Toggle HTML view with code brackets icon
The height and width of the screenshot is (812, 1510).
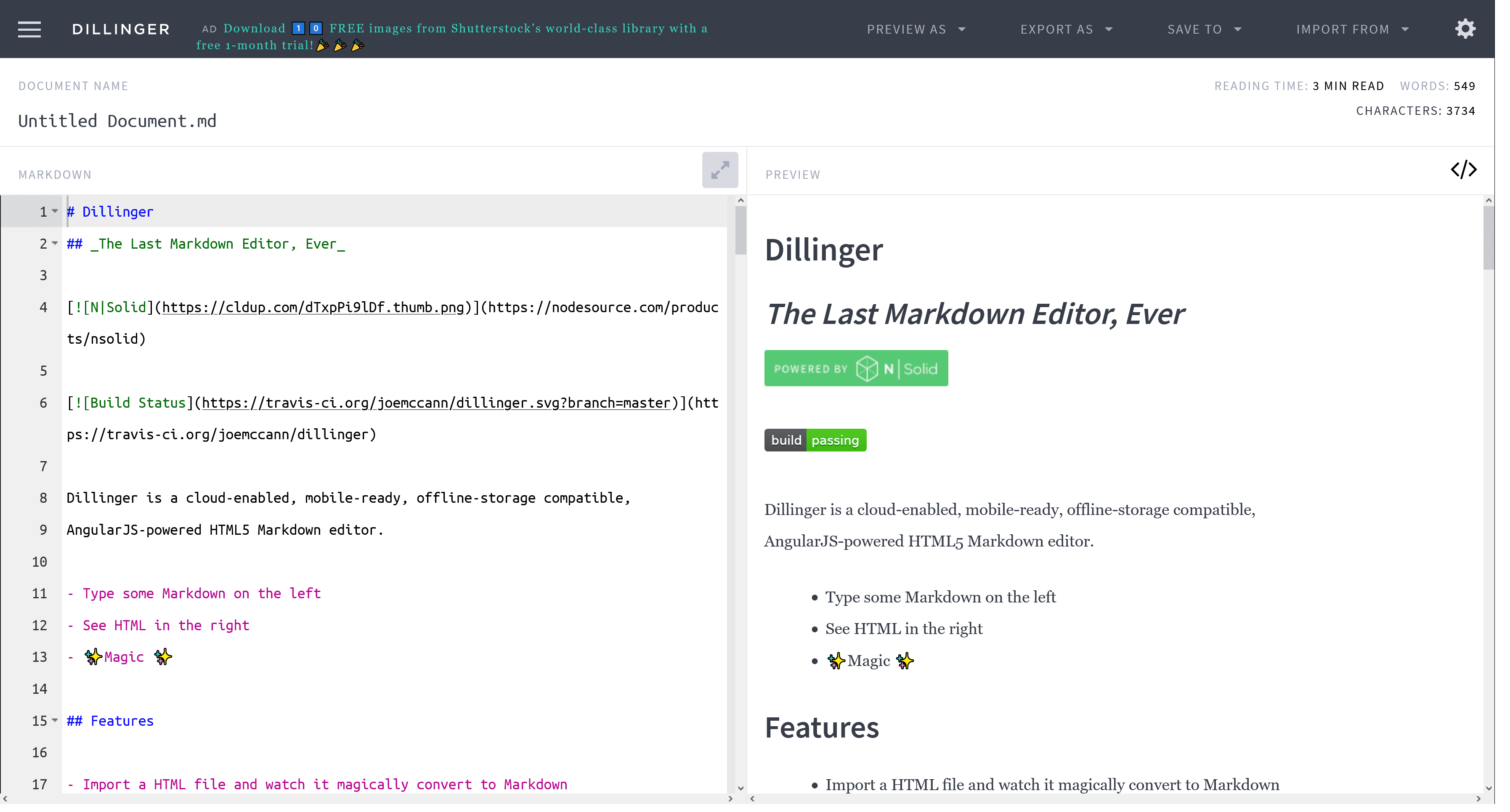[1463, 170]
